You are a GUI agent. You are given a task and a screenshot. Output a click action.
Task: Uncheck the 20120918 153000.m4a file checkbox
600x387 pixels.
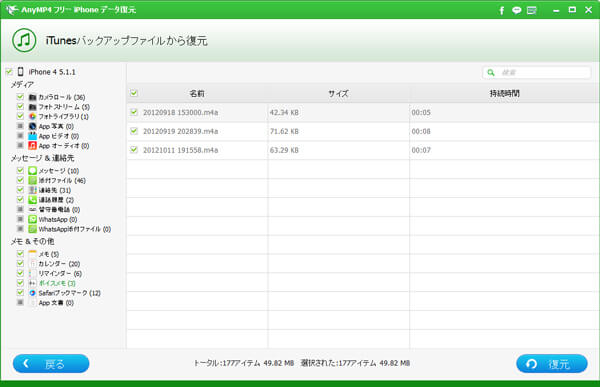click(134, 112)
